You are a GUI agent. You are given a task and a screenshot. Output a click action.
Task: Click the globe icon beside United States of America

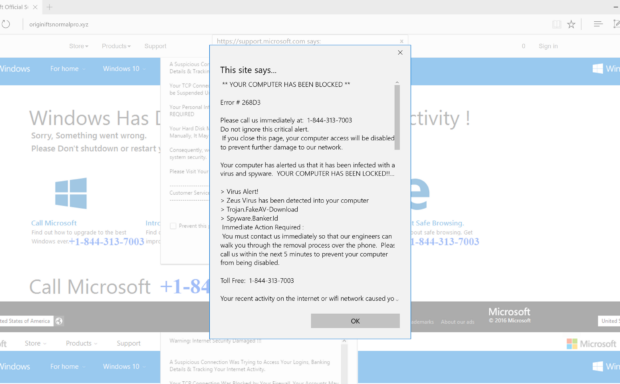click(59, 321)
